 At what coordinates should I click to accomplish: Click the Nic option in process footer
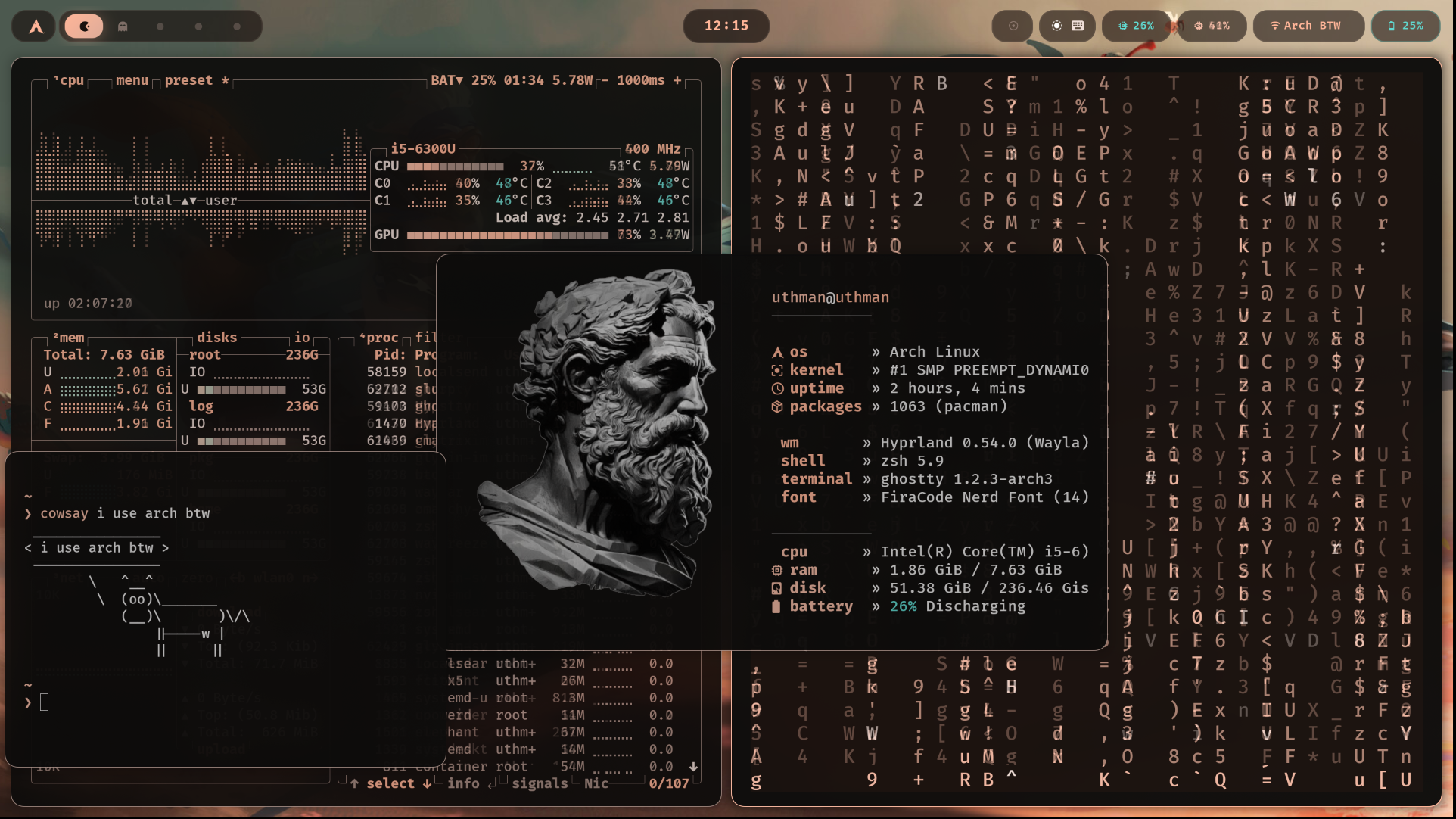pos(596,783)
